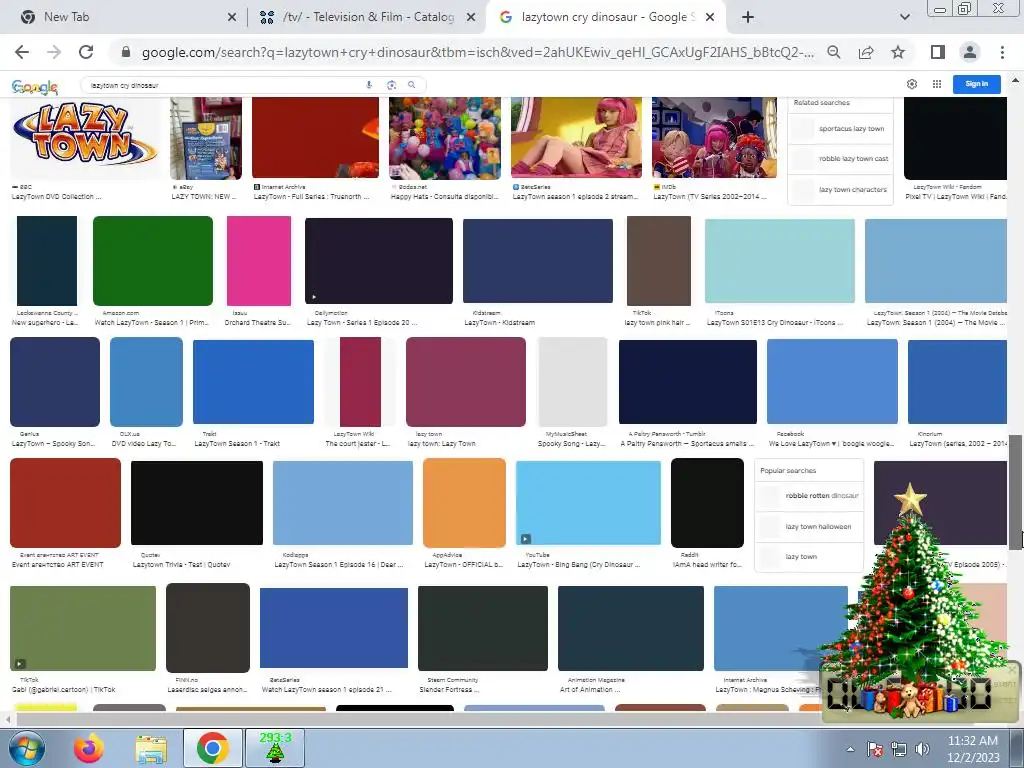Viewport: 1024px width, 768px height.
Task: Submit search with magnifier icon
Action: 411,85
